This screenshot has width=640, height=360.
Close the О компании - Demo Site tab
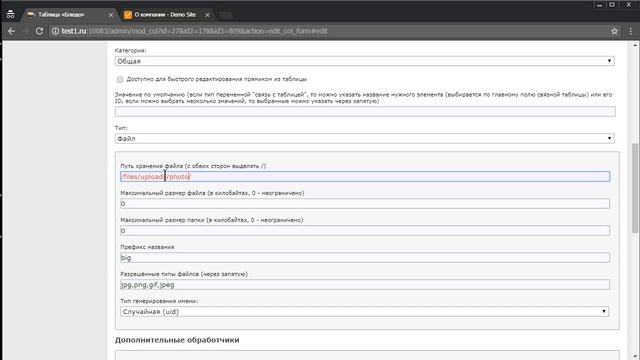[207, 15]
